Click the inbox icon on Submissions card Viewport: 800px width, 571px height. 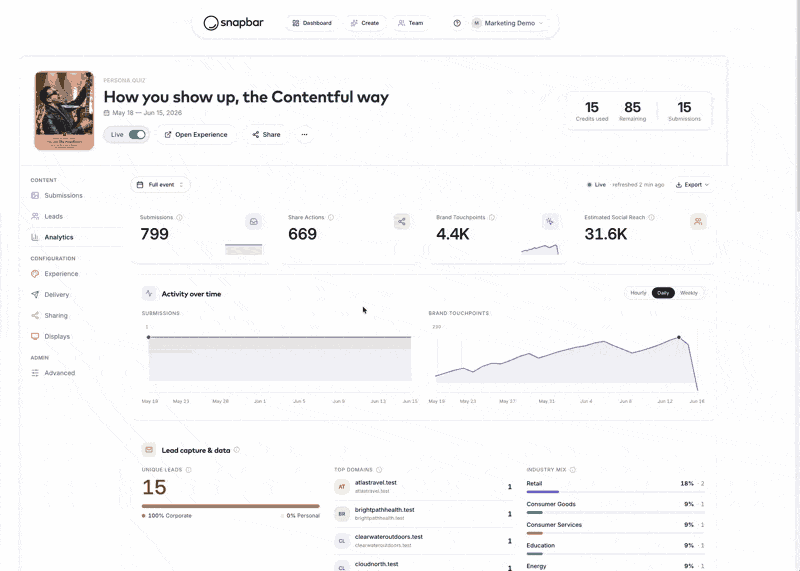click(x=254, y=221)
